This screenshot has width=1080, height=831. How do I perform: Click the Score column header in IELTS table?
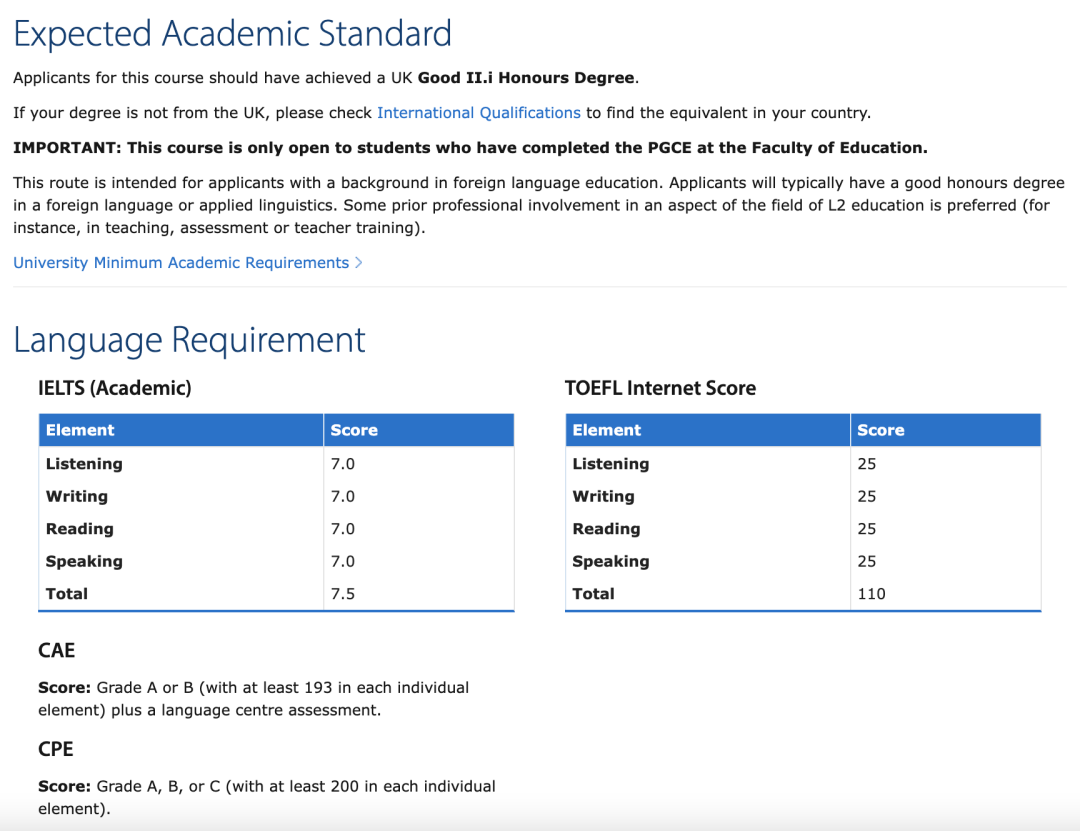pos(354,430)
